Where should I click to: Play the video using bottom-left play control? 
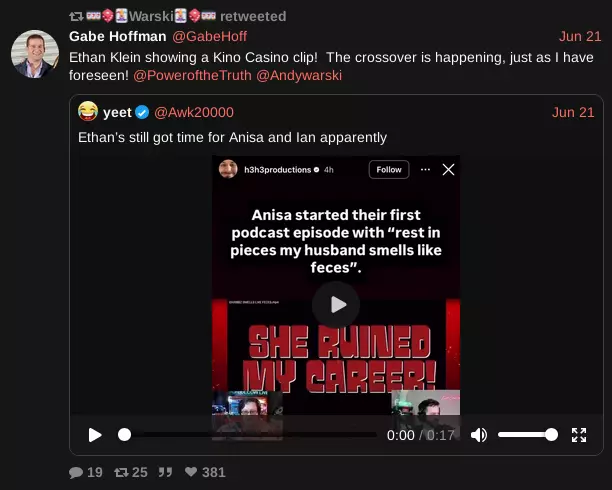(x=95, y=435)
